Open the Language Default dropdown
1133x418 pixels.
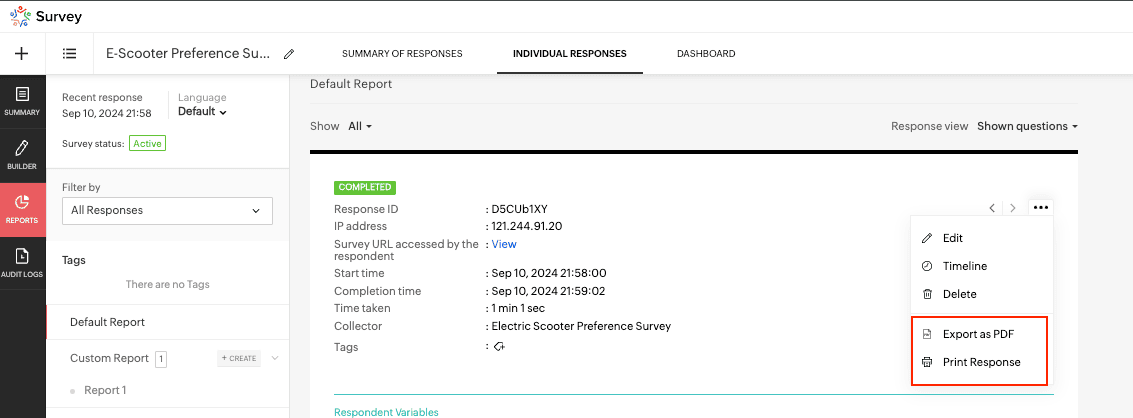(x=202, y=112)
